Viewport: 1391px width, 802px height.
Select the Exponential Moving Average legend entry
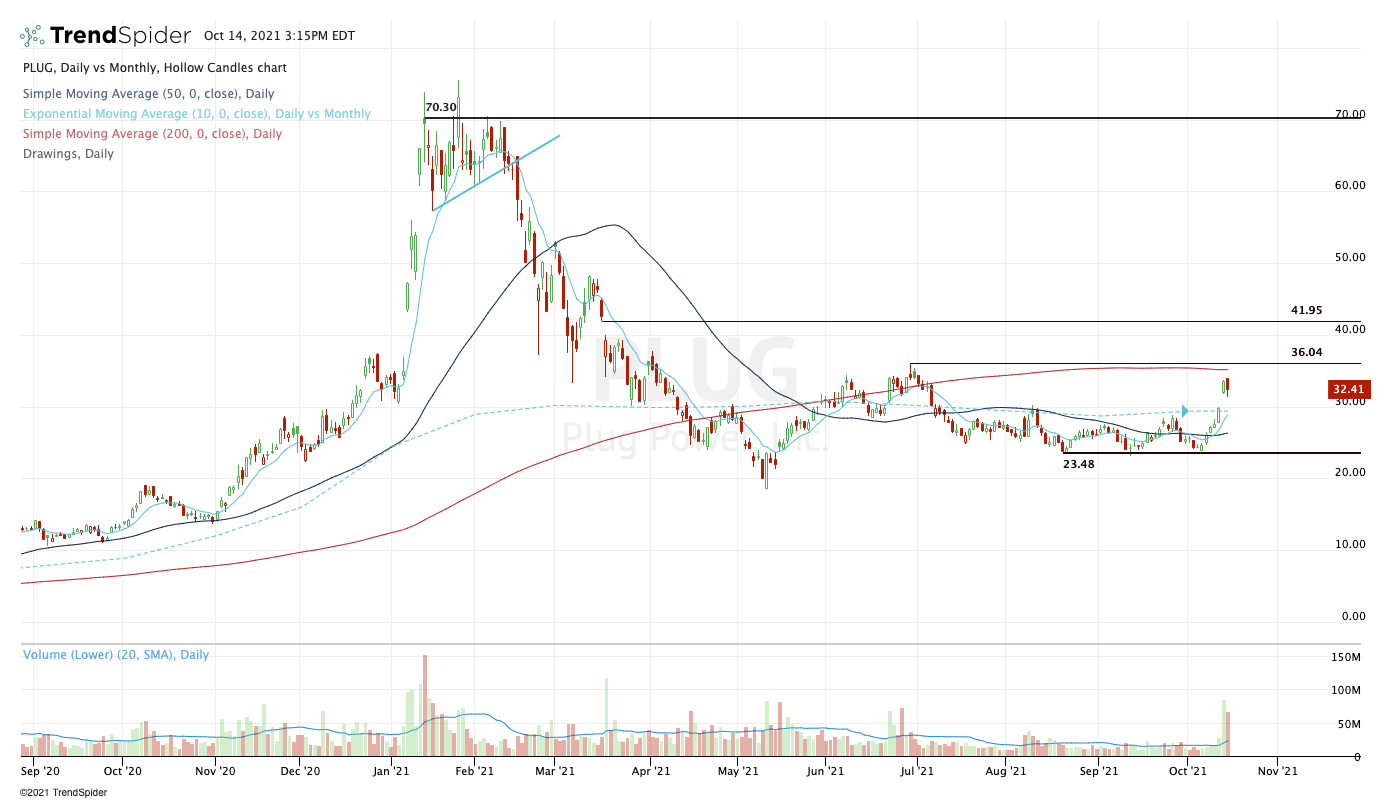point(195,114)
